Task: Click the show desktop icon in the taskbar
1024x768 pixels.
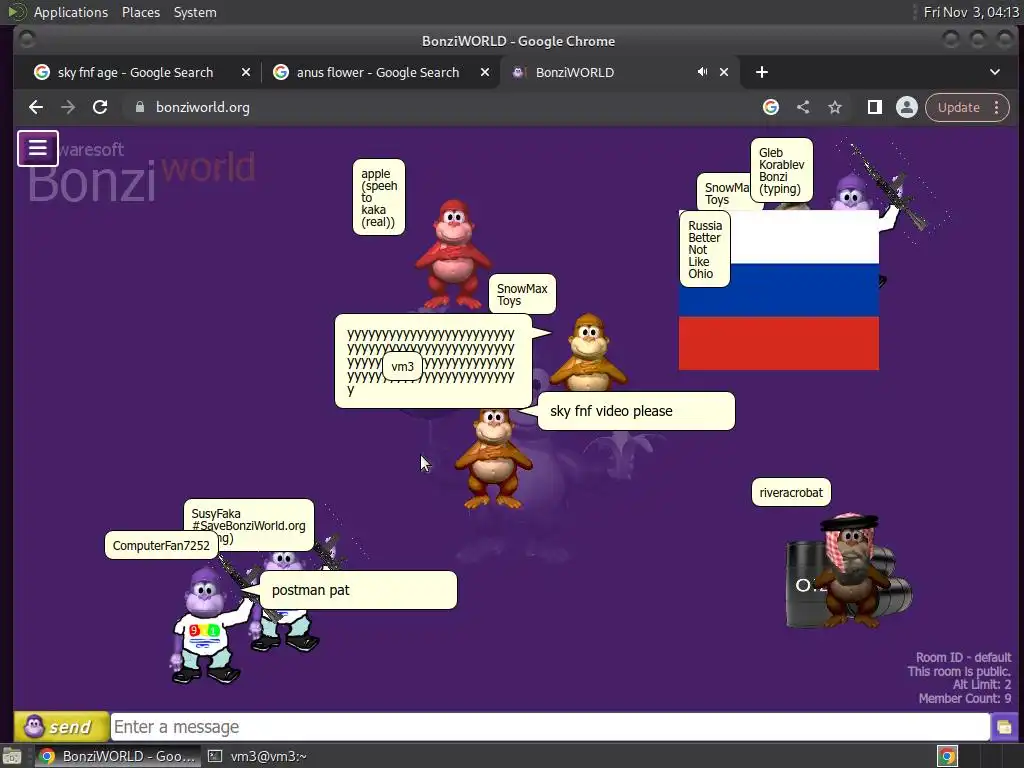Action: [x=12, y=756]
